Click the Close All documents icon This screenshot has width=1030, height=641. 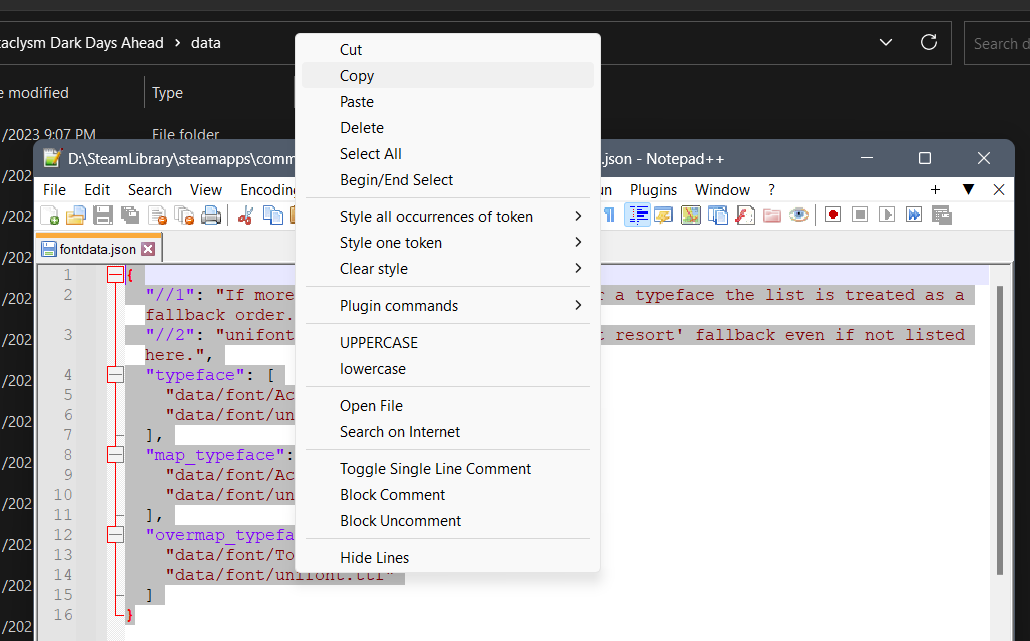tap(184, 215)
